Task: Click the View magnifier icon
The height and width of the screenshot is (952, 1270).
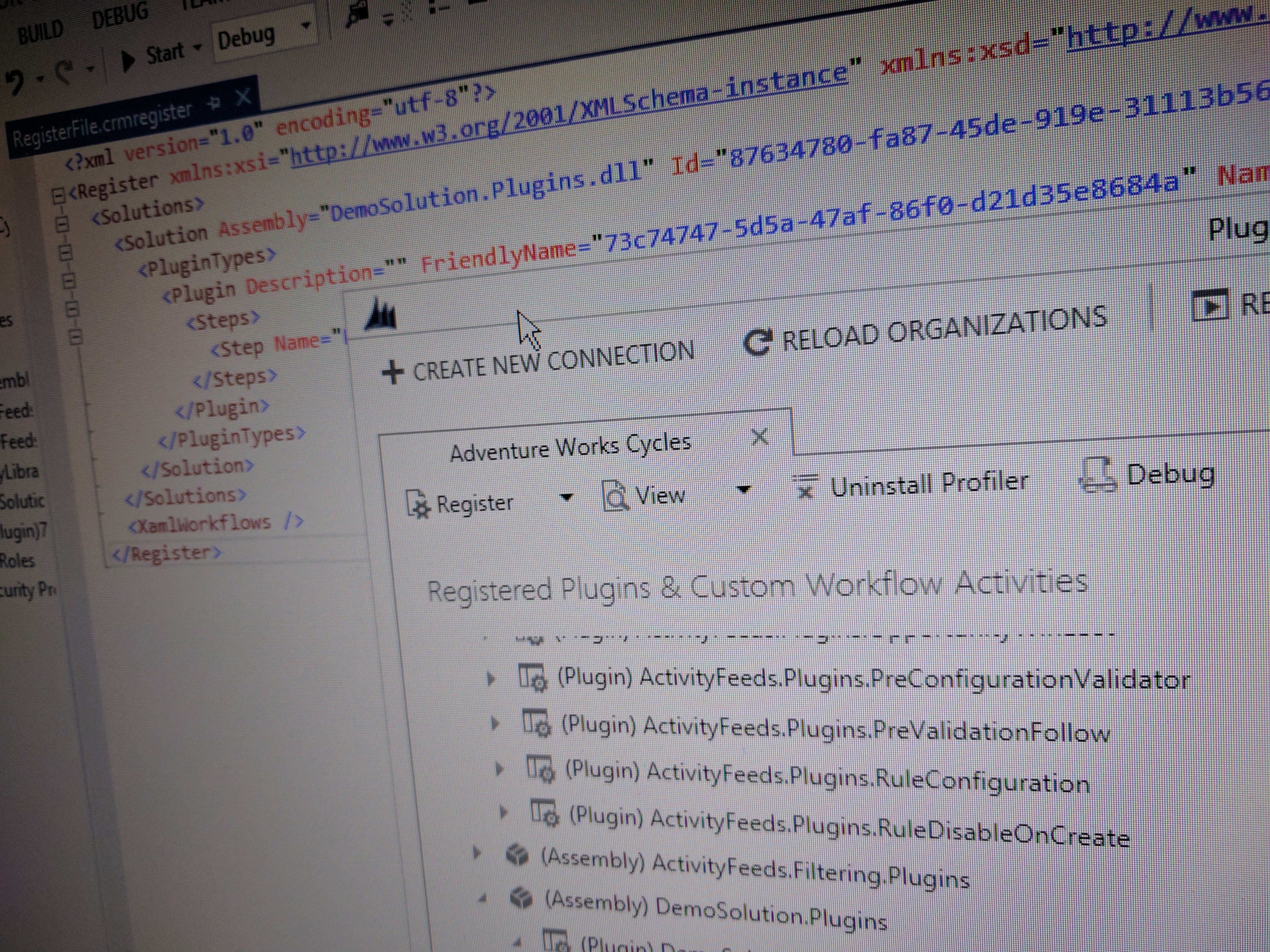Action: tap(615, 496)
